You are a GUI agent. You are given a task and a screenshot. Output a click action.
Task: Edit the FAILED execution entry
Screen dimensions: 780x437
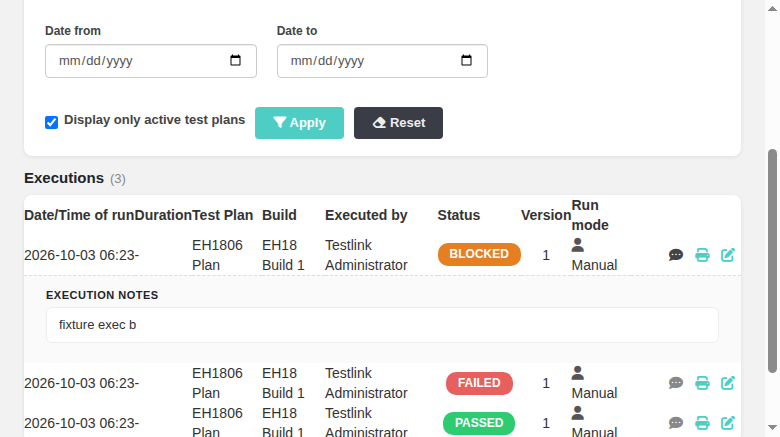(728, 383)
